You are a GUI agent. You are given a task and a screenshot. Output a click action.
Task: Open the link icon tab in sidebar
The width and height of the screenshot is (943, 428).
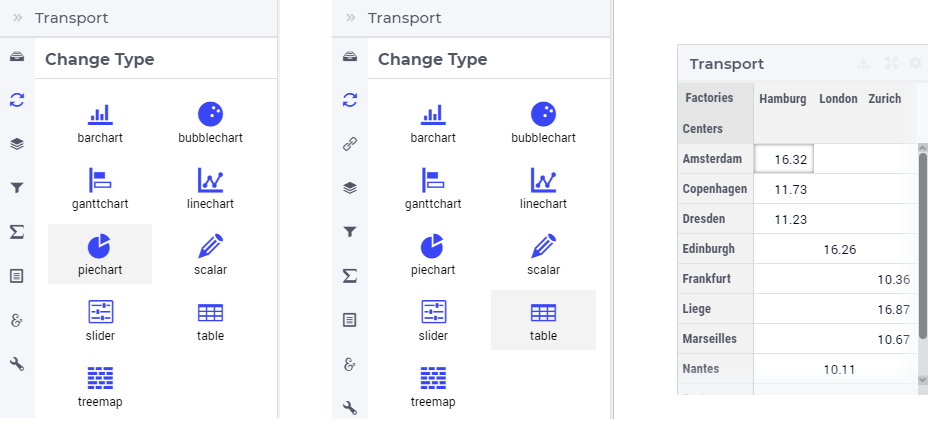[350, 144]
